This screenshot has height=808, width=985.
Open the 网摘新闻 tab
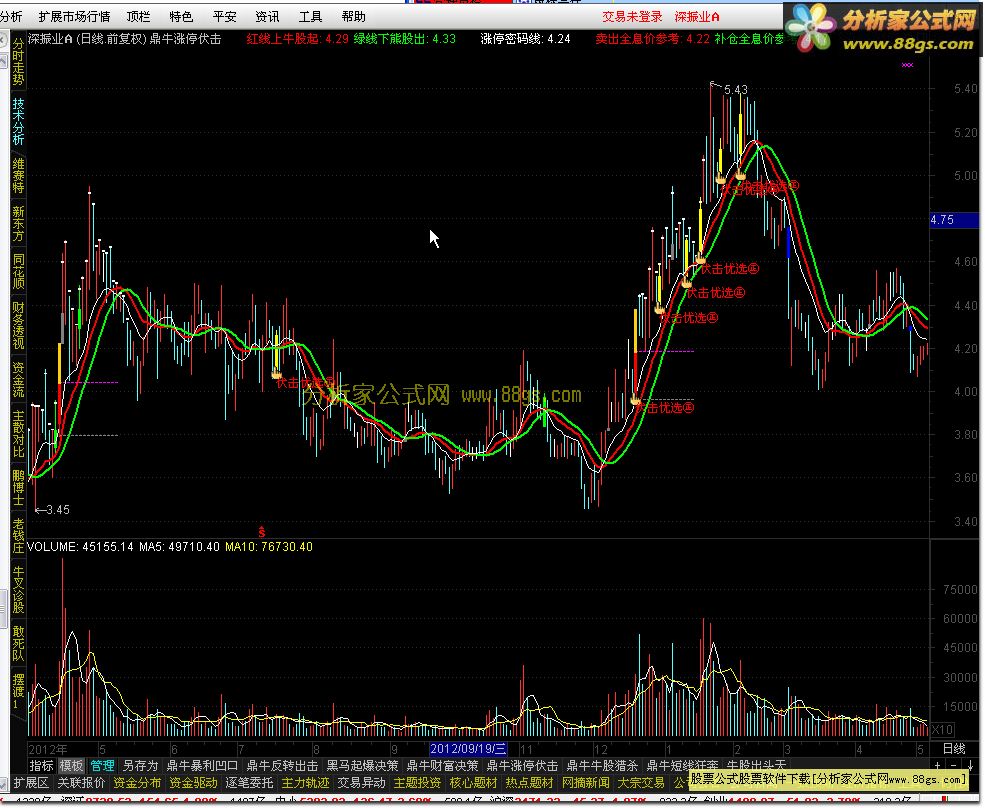pyautogui.click(x=585, y=783)
